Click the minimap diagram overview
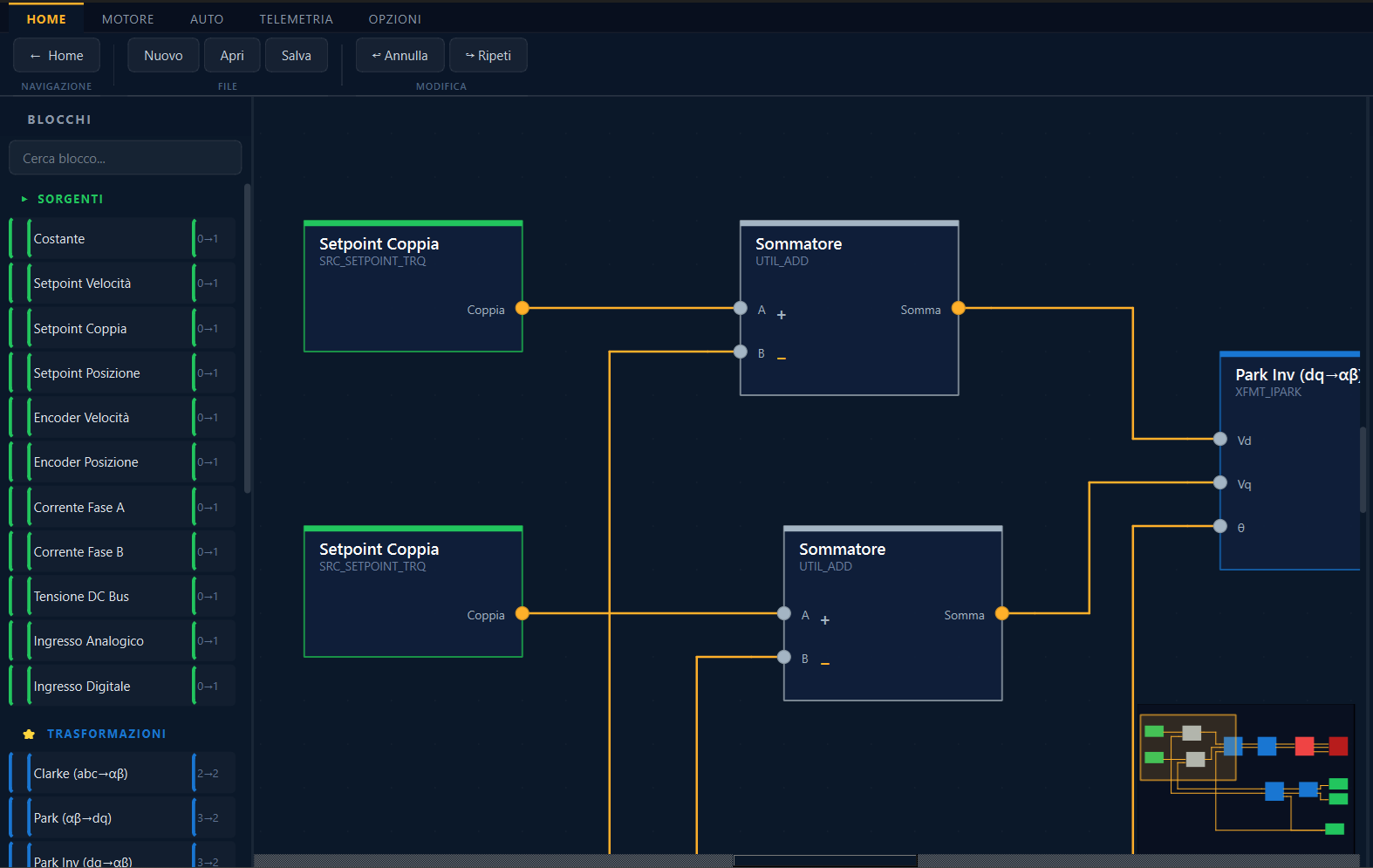 pos(1247,777)
